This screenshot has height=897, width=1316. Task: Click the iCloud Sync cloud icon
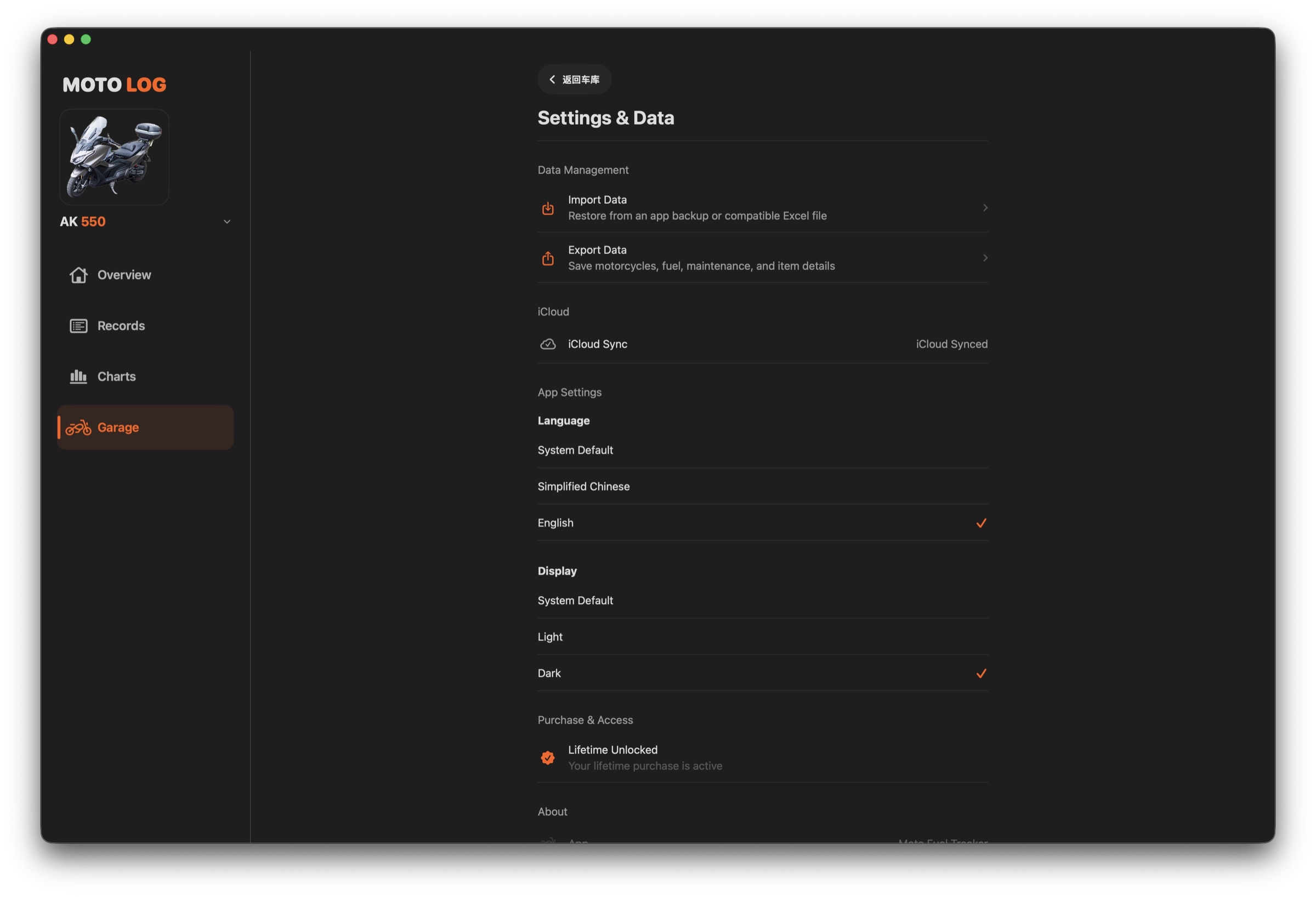tap(548, 344)
